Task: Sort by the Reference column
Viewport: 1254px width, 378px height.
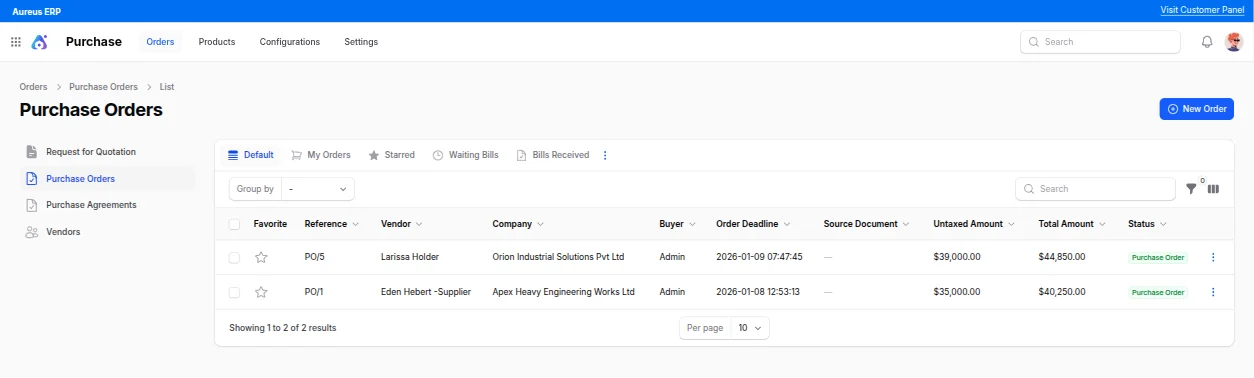Action: tap(331, 224)
